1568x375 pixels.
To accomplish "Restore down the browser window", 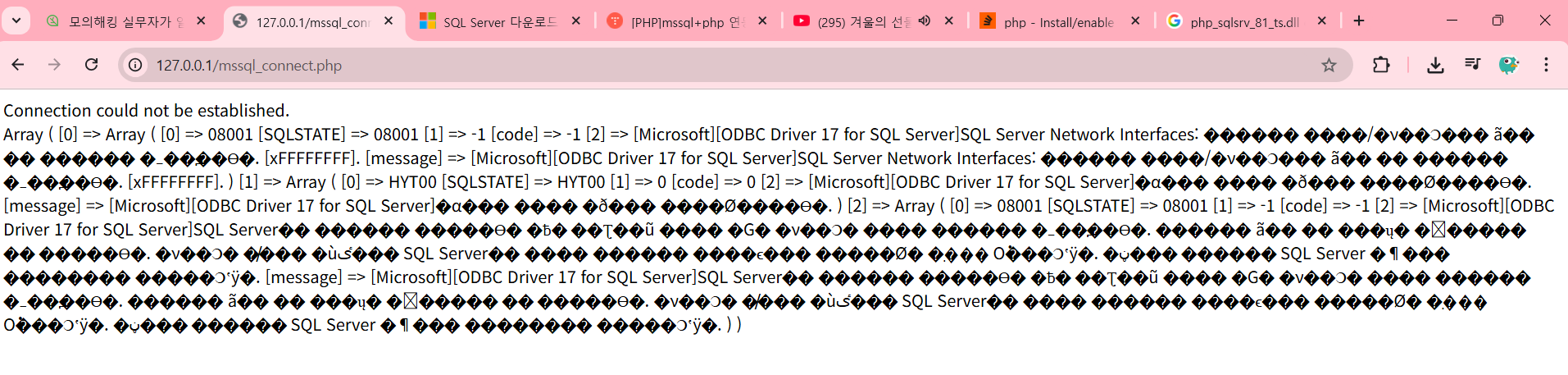I will tap(1498, 21).
